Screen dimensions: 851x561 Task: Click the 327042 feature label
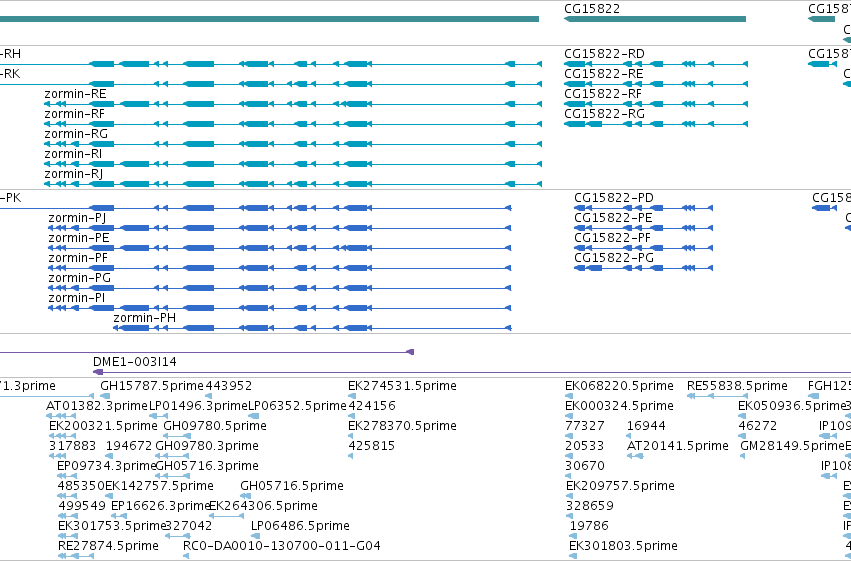189,527
